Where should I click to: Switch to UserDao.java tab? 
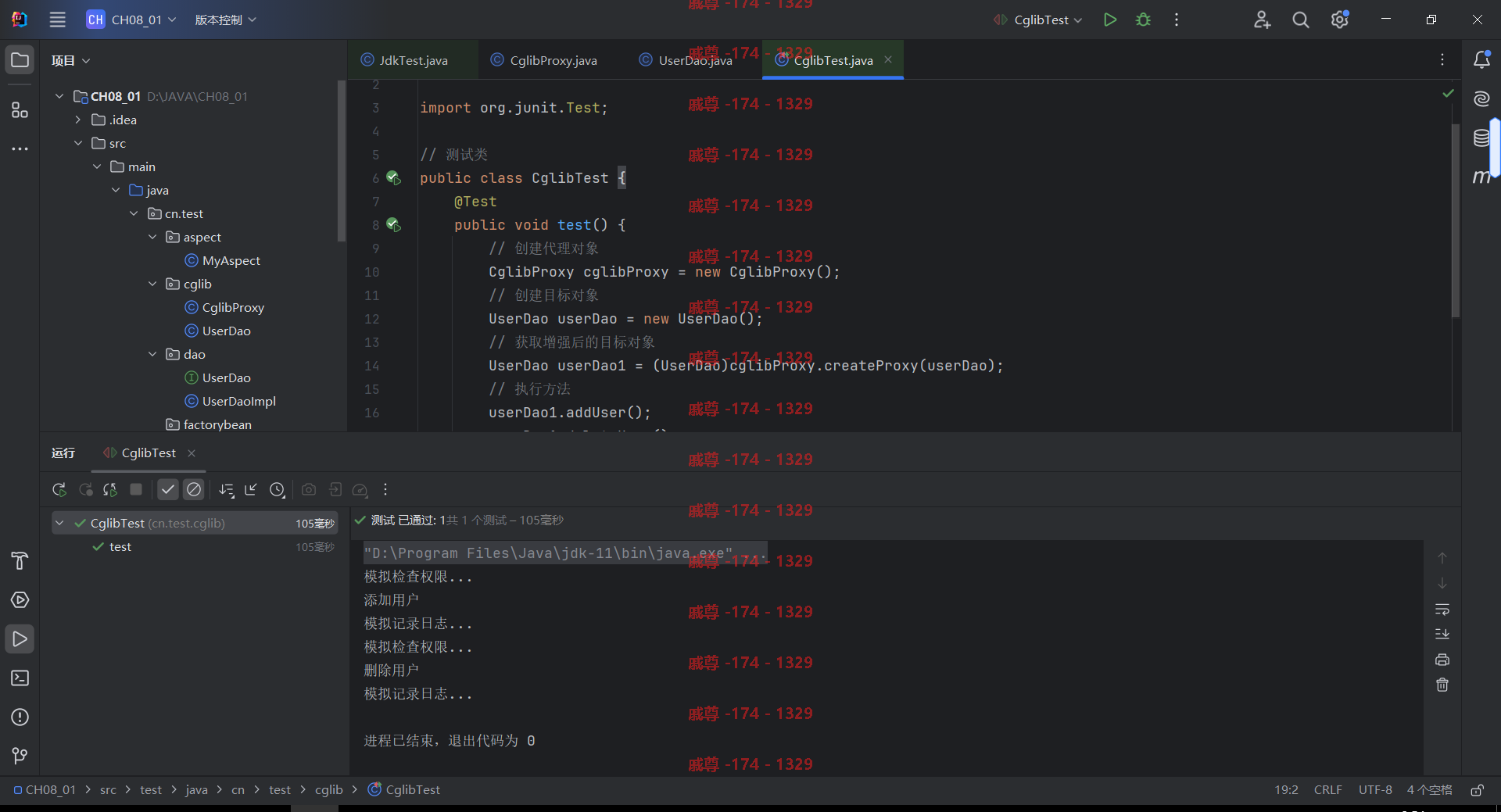pos(686,60)
